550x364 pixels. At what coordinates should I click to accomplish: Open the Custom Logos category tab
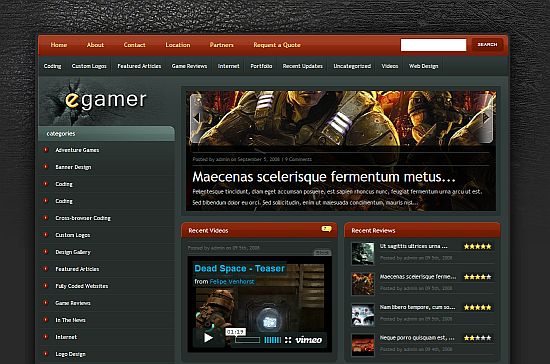(89, 66)
